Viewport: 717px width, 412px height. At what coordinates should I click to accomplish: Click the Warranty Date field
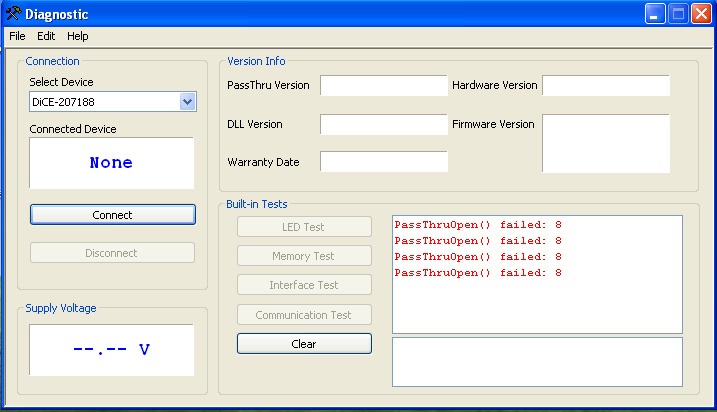click(384, 161)
